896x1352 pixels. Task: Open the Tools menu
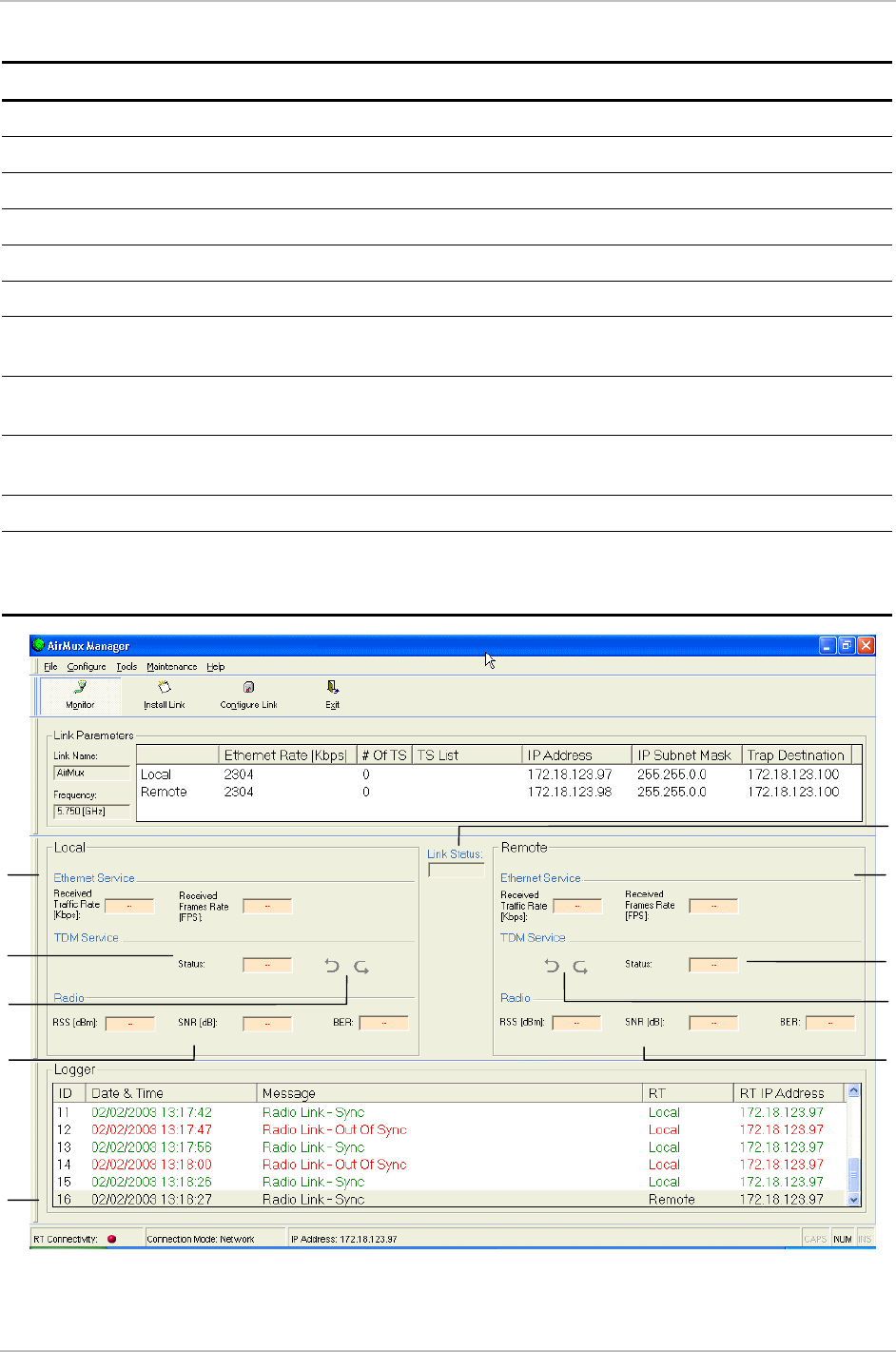pyautogui.click(x=127, y=667)
